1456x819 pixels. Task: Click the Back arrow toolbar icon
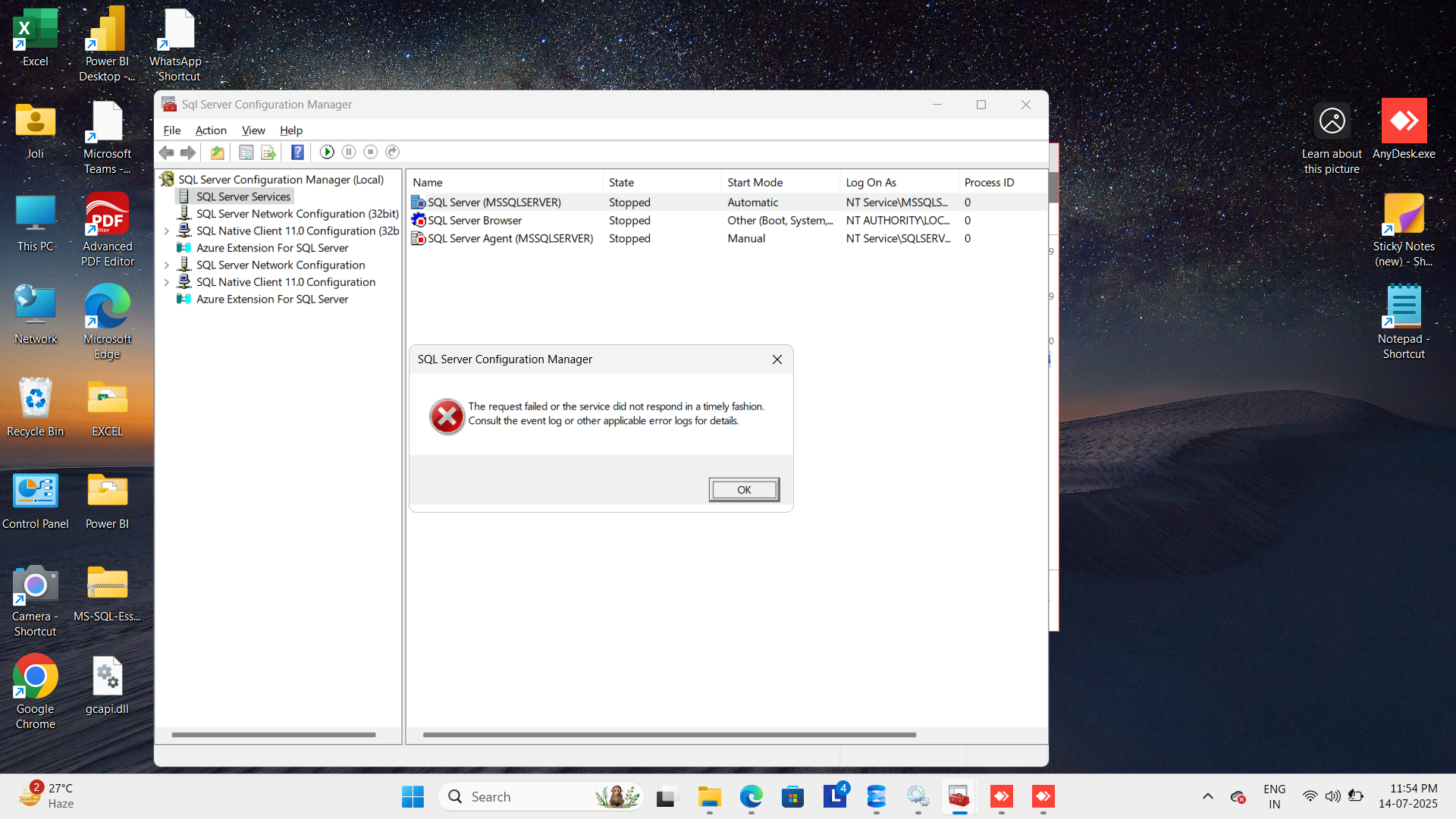pyautogui.click(x=166, y=152)
